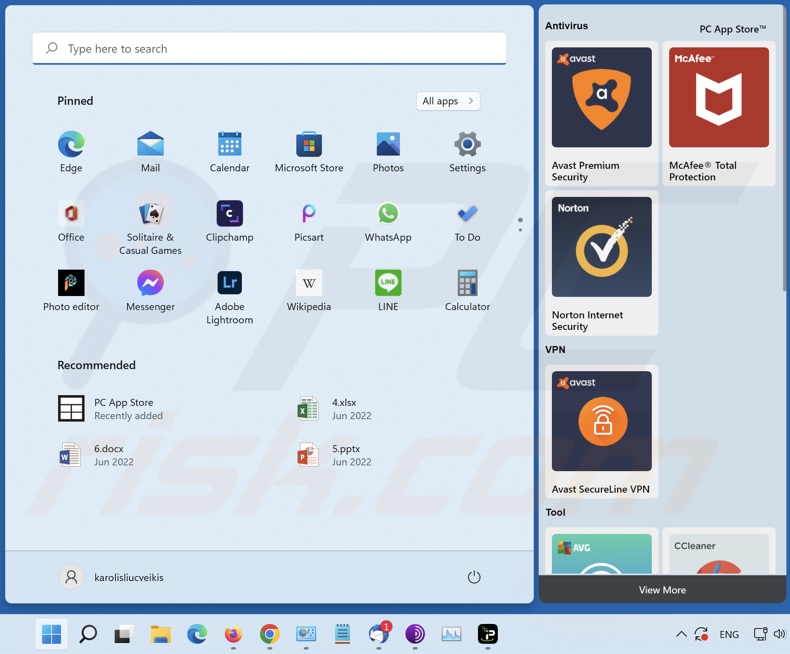
Task: Open Task View on the taskbar
Action: click(x=123, y=634)
